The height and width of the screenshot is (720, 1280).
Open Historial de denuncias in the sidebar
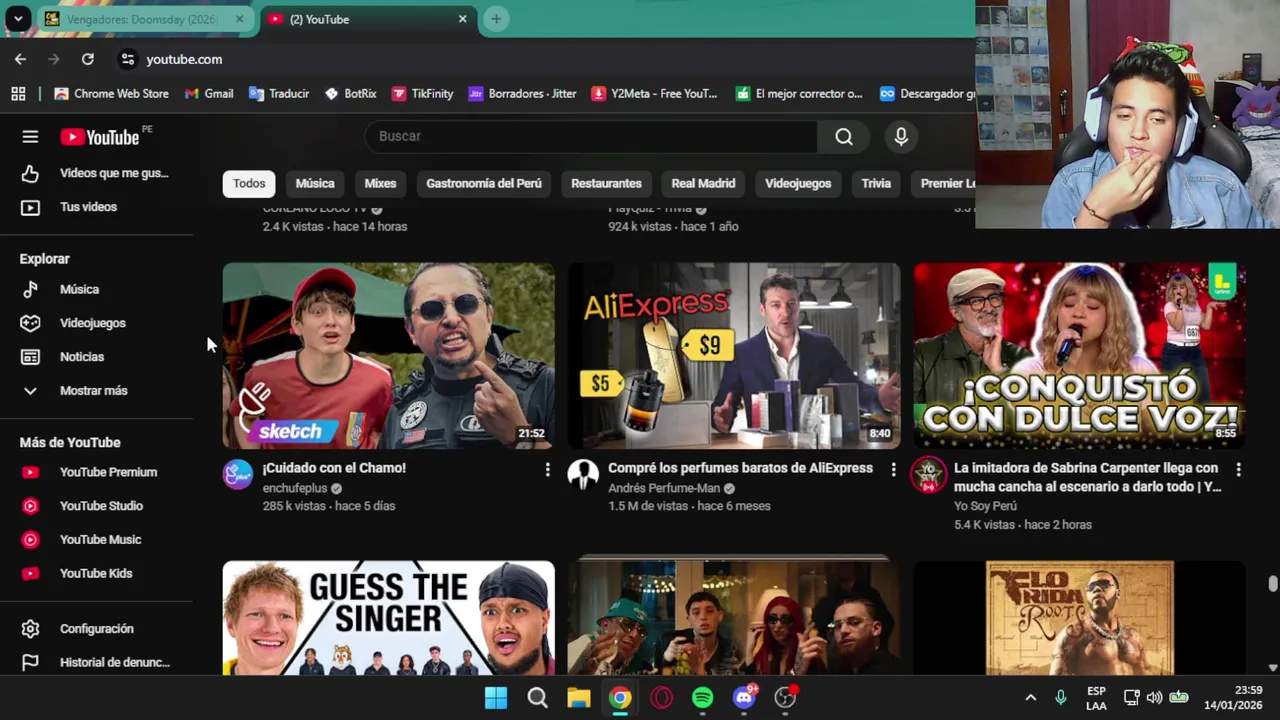click(x=114, y=662)
